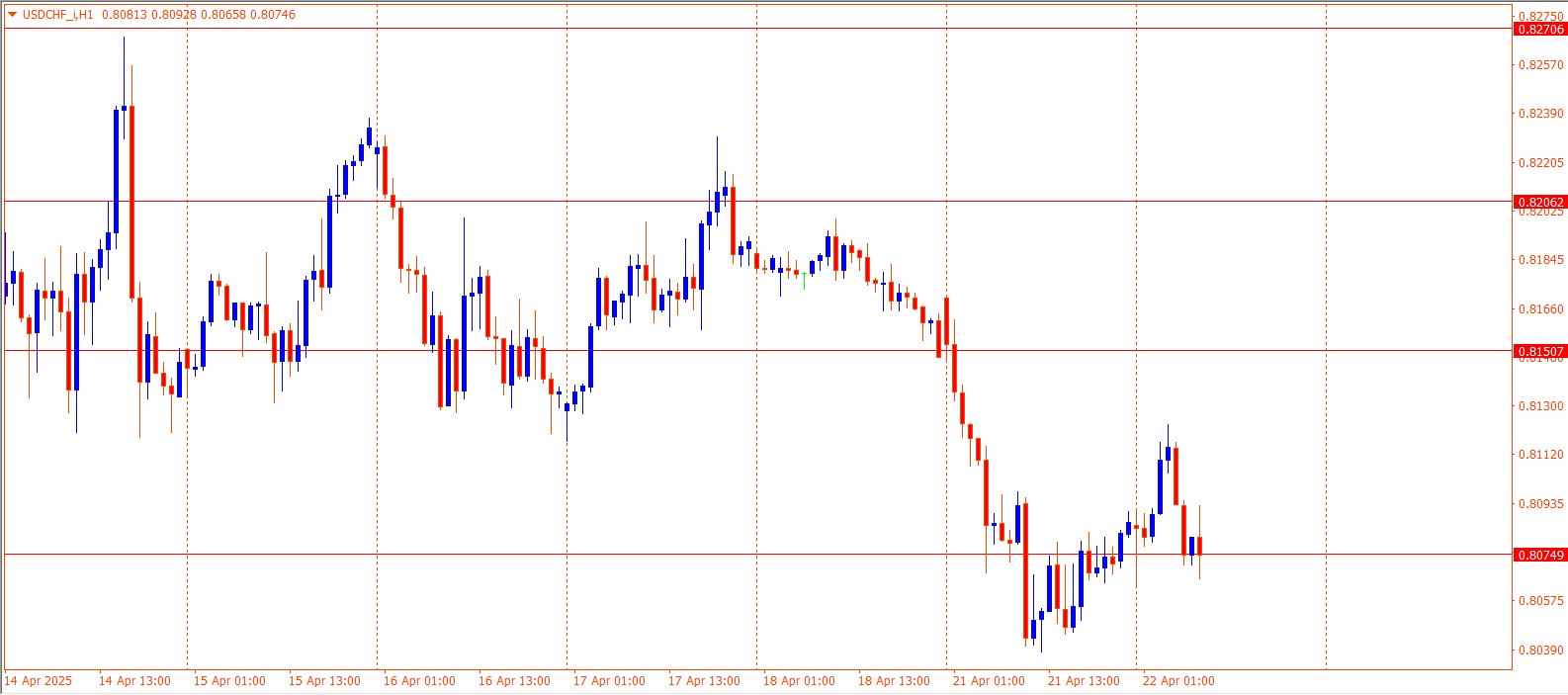Click the 0.80575 price scale label
Screen dimensions: 1568x695
click(x=1540, y=601)
